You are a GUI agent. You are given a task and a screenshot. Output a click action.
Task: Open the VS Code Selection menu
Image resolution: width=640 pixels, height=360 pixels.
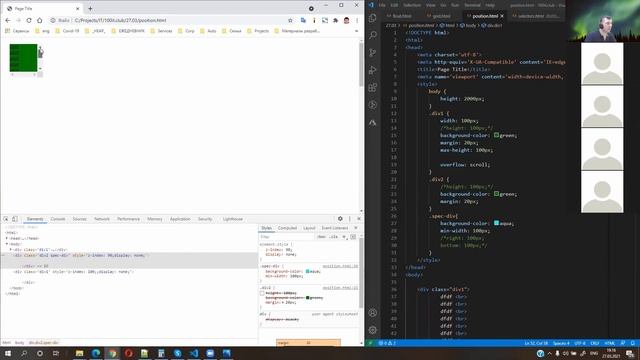tap(412, 5)
